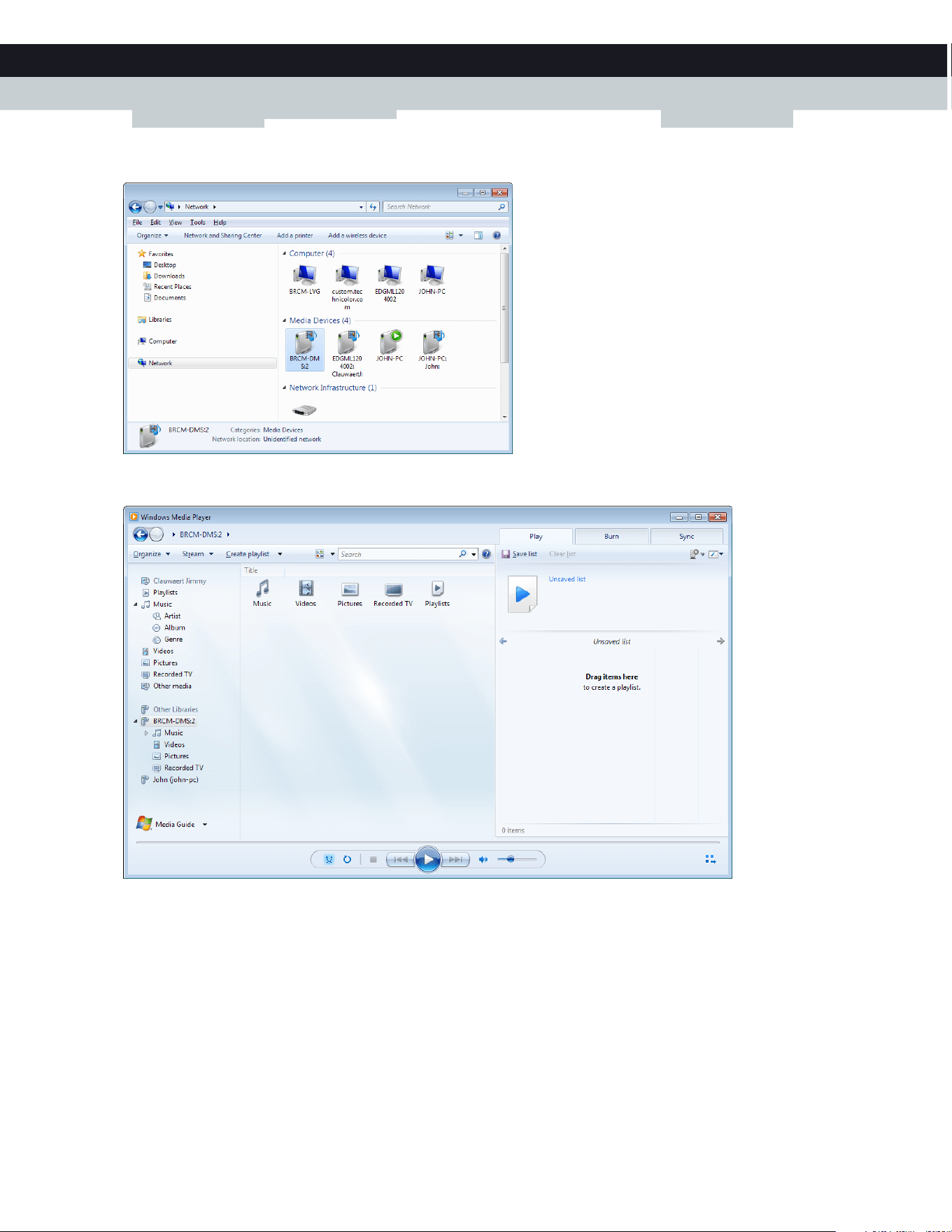This screenshot has width=952, height=1232.
Task: Open Pictures category in Media Player
Action: (350, 593)
